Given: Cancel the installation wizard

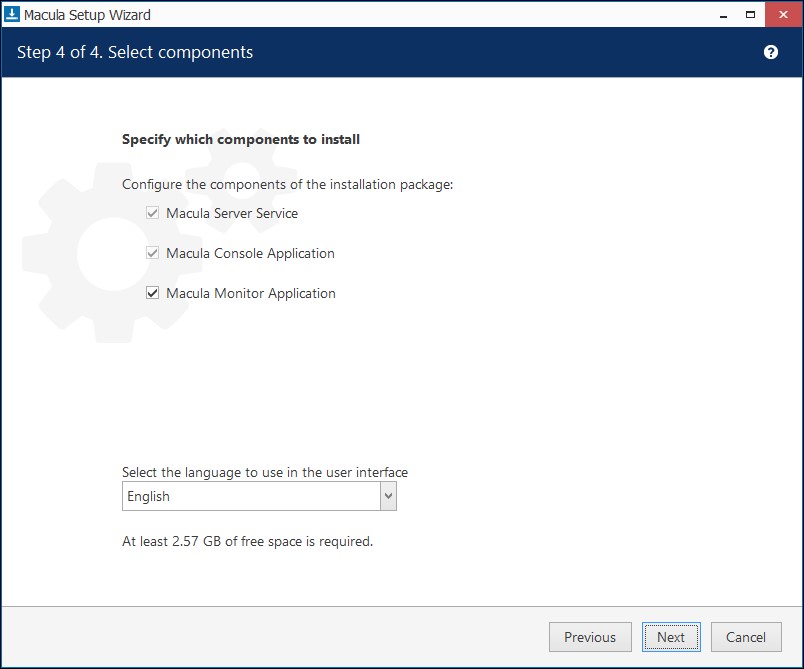Looking at the screenshot, I should (x=746, y=637).
